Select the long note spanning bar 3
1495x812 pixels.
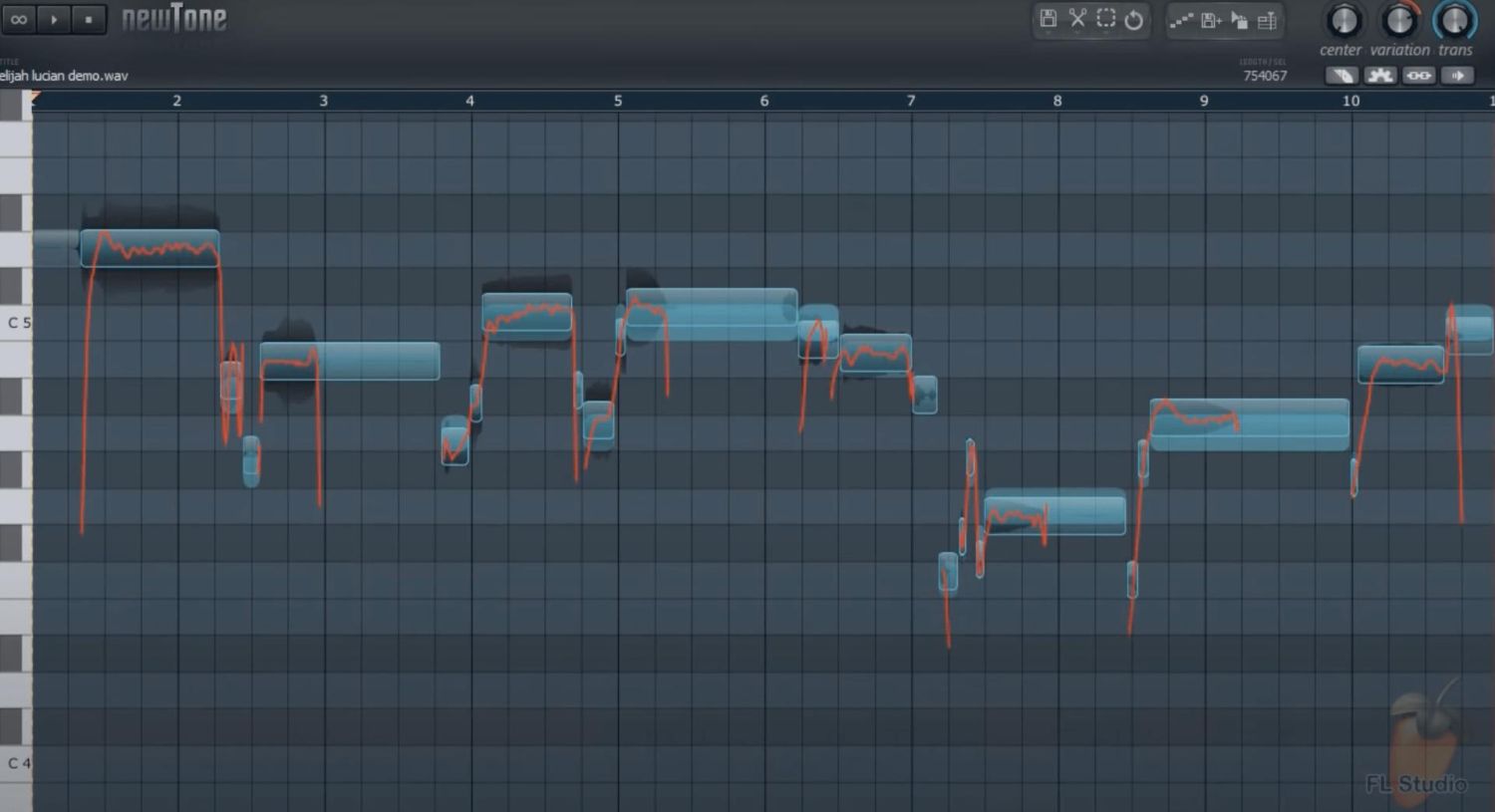click(350, 361)
